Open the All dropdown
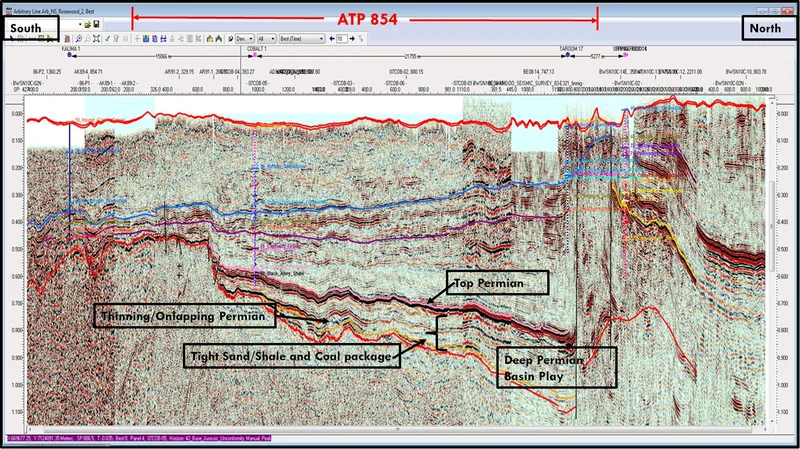The height and width of the screenshot is (449, 800). [x=266, y=39]
